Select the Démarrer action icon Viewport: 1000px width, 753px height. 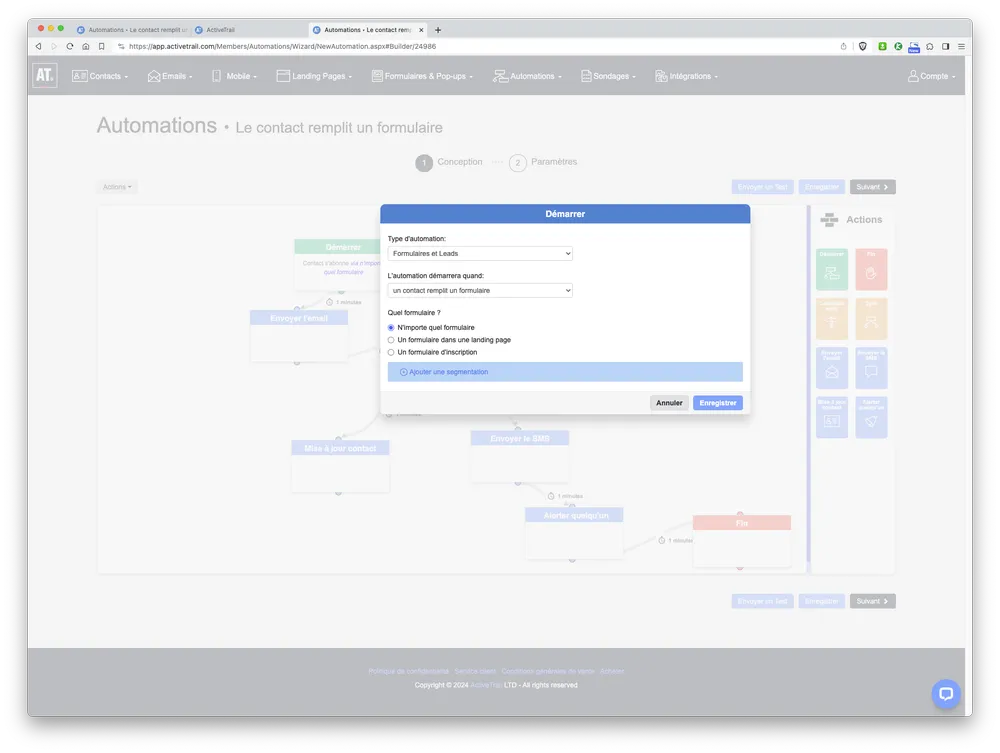click(831, 270)
